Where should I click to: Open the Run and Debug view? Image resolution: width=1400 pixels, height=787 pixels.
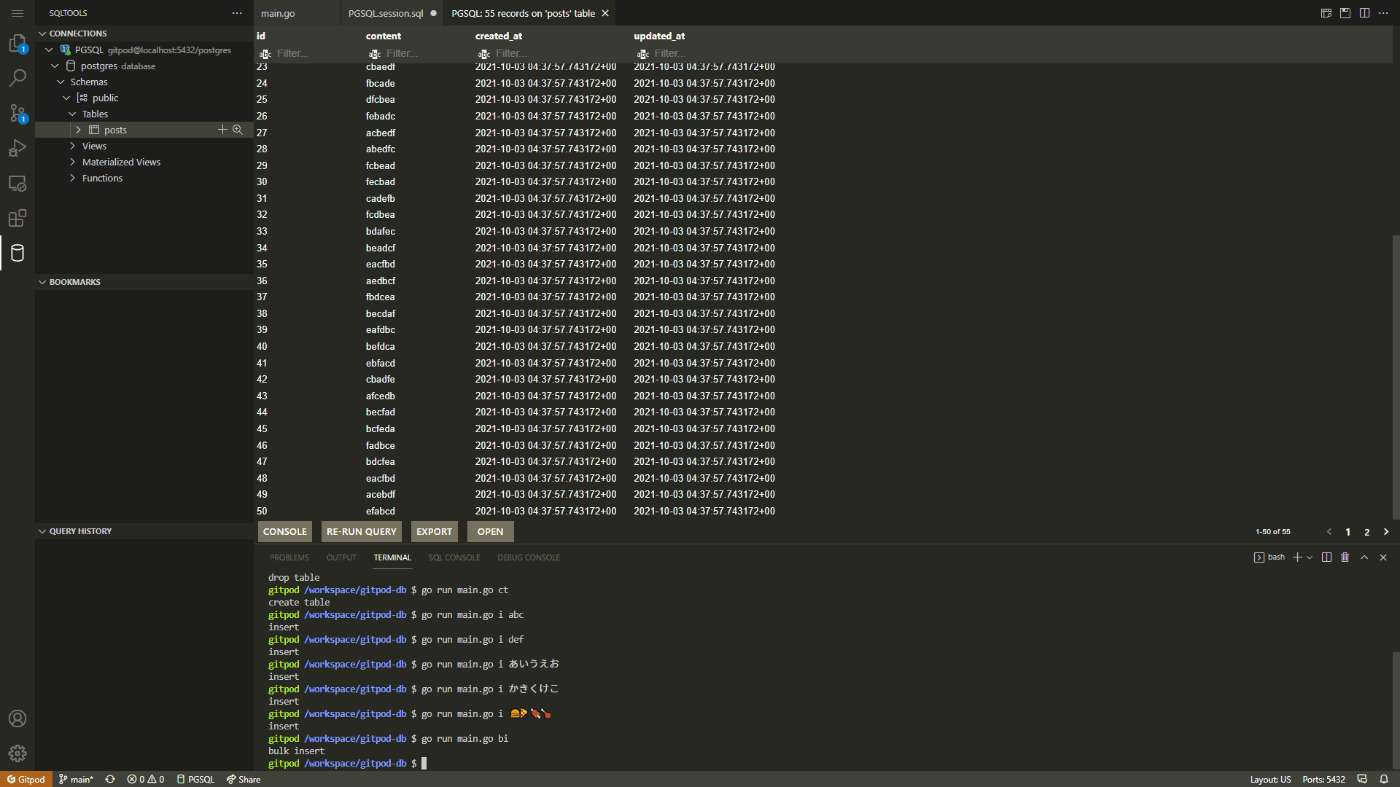click(x=17, y=148)
